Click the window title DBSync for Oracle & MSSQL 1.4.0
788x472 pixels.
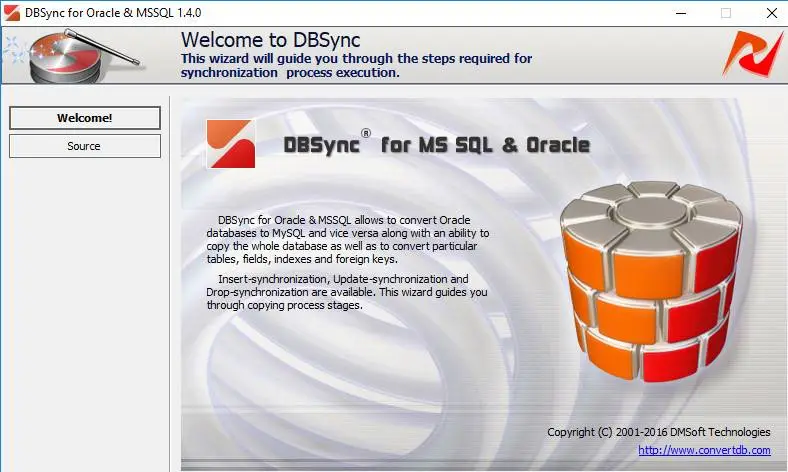113,13
